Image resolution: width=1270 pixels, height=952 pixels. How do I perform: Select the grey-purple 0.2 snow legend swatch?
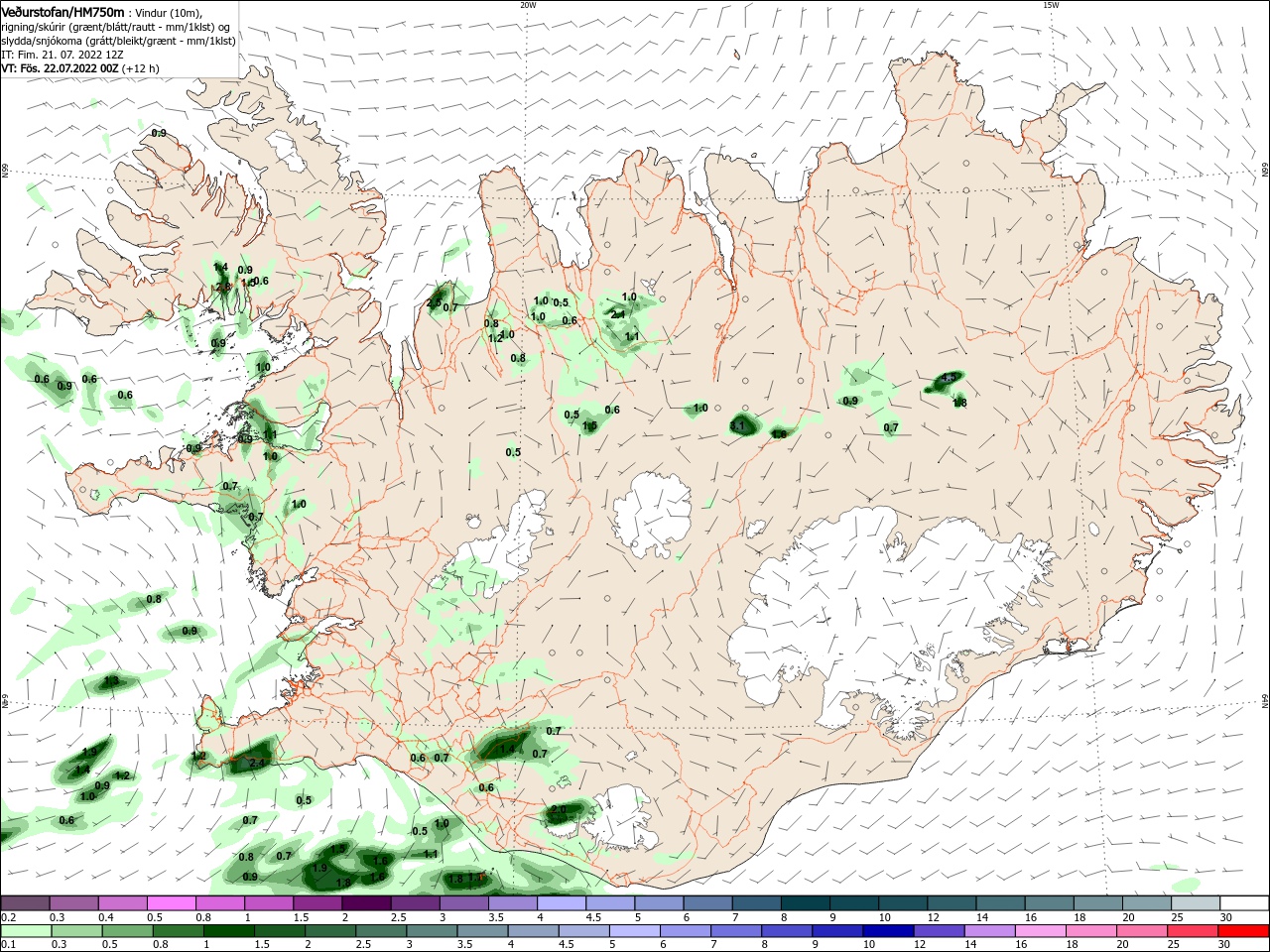click(25, 903)
